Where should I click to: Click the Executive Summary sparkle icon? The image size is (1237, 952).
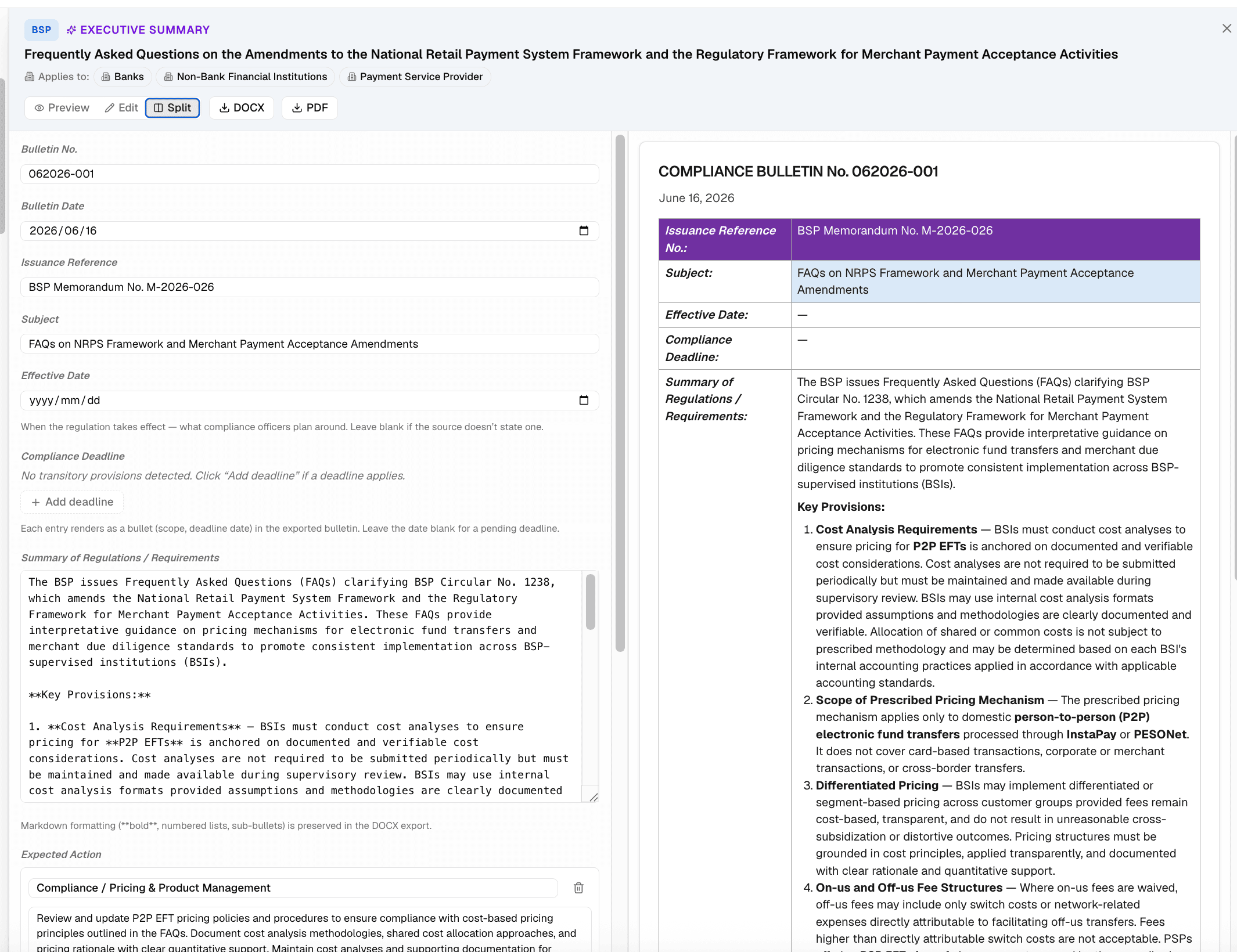point(71,30)
